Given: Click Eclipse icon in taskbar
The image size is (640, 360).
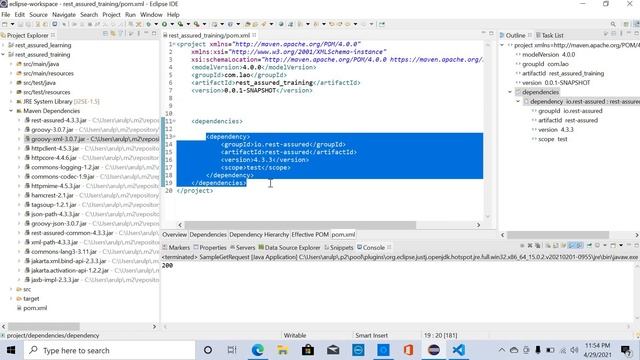Looking at the screenshot, I should 433,350.
